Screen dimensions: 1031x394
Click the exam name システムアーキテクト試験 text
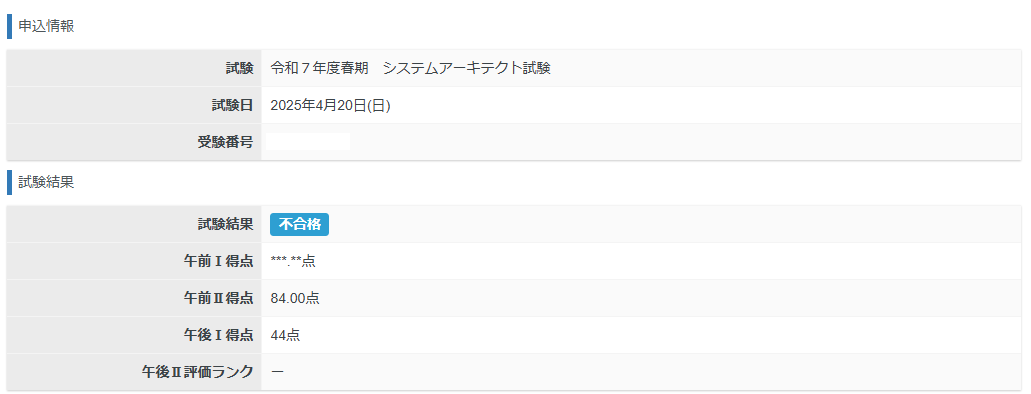tap(466, 68)
